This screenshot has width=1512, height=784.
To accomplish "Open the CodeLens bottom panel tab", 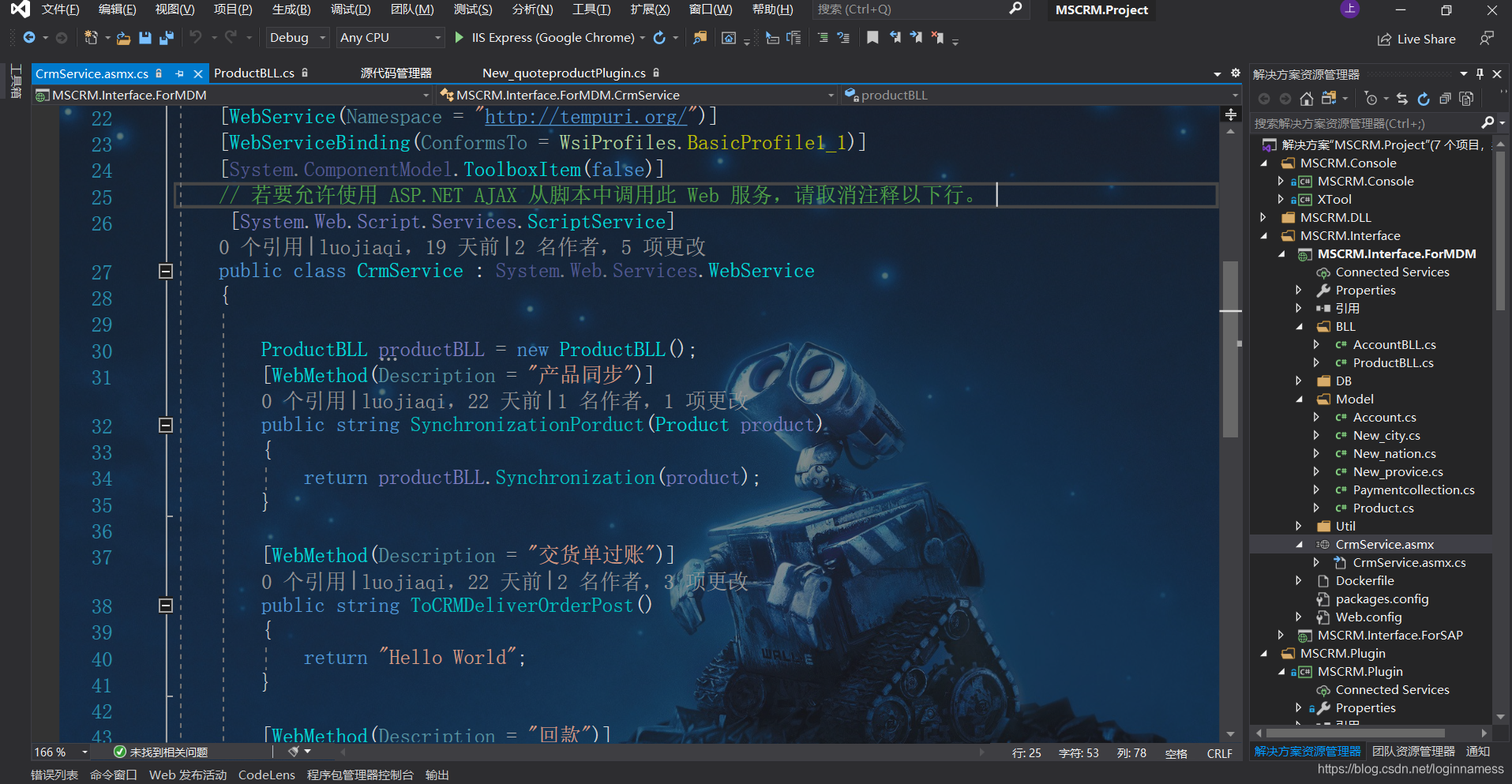I will tap(267, 775).
